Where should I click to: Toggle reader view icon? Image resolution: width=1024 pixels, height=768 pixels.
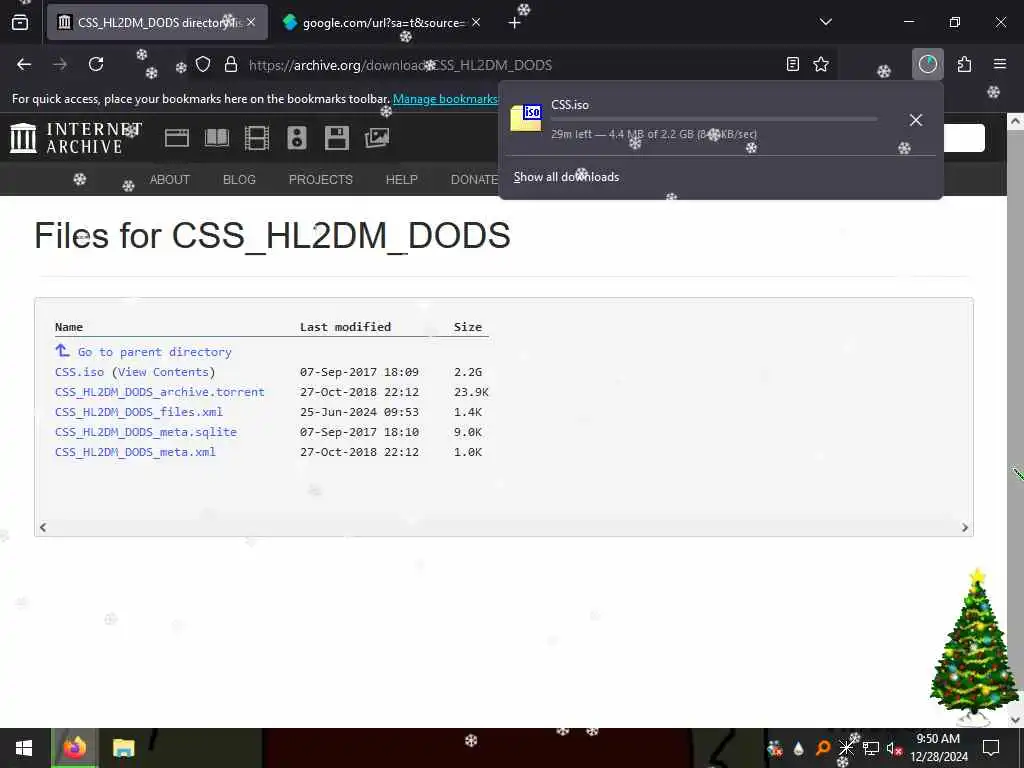(792, 64)
